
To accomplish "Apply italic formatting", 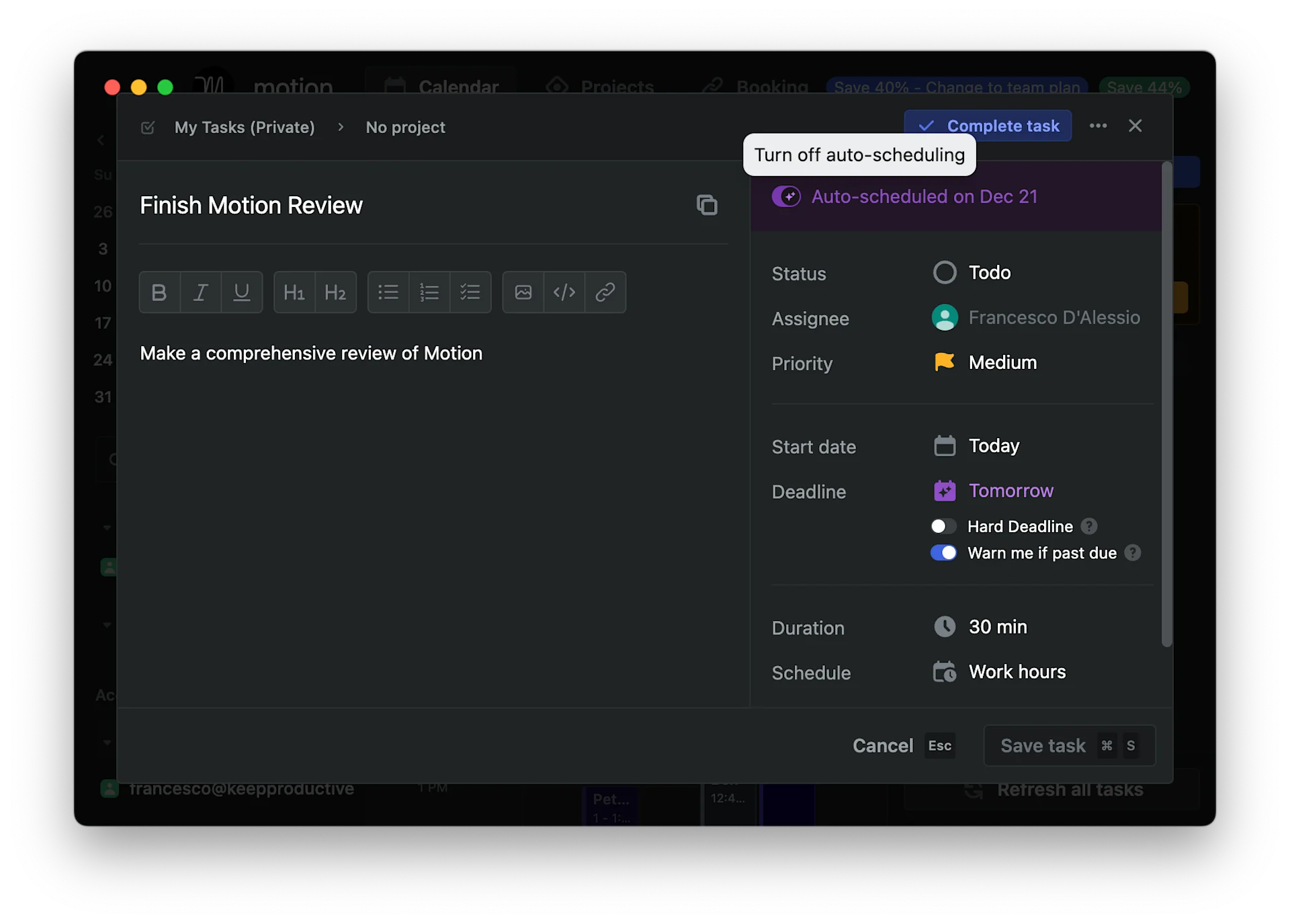I will [x=200, y=292].
